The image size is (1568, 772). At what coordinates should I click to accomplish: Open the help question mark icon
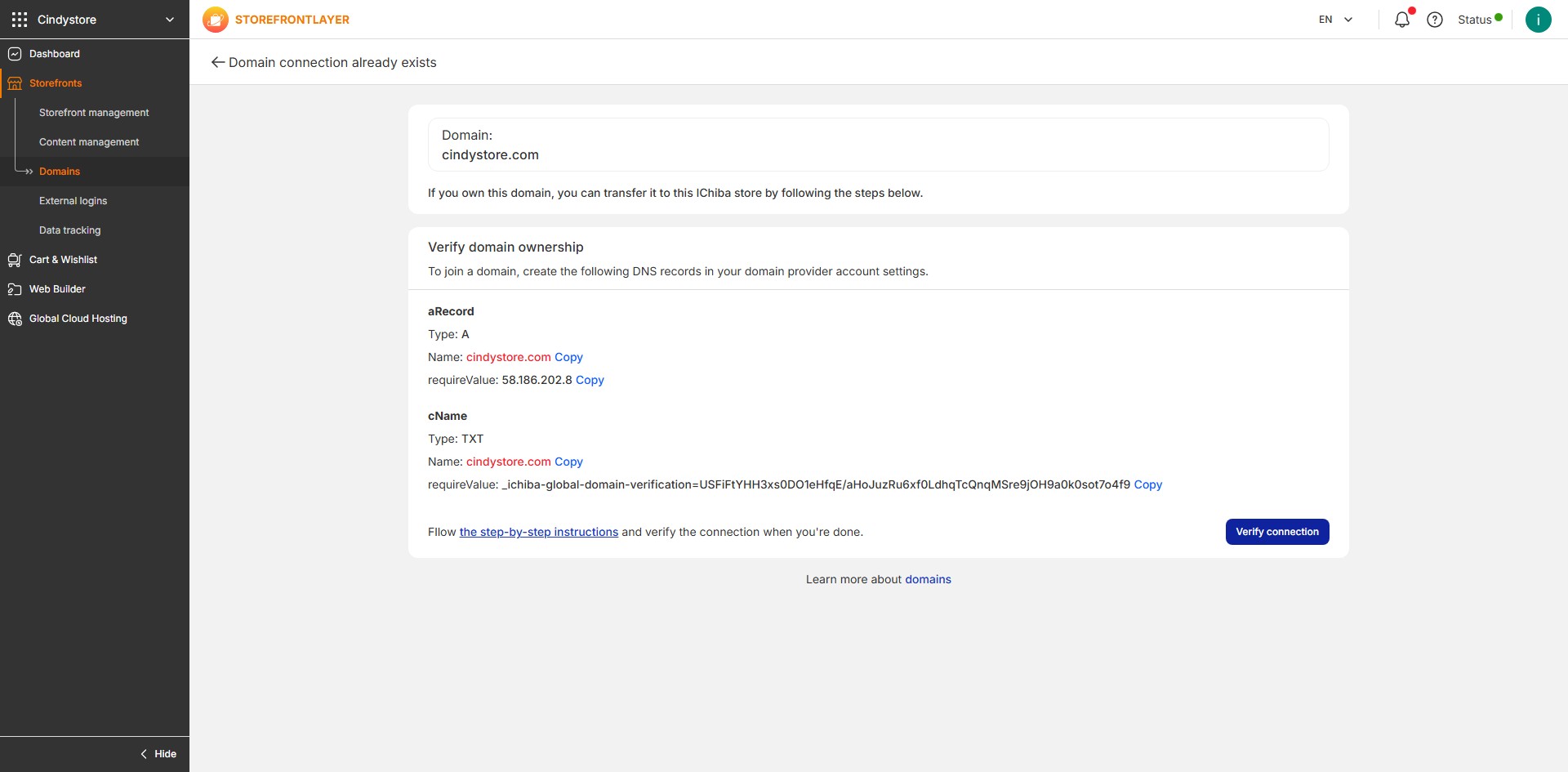point(1434,20)
